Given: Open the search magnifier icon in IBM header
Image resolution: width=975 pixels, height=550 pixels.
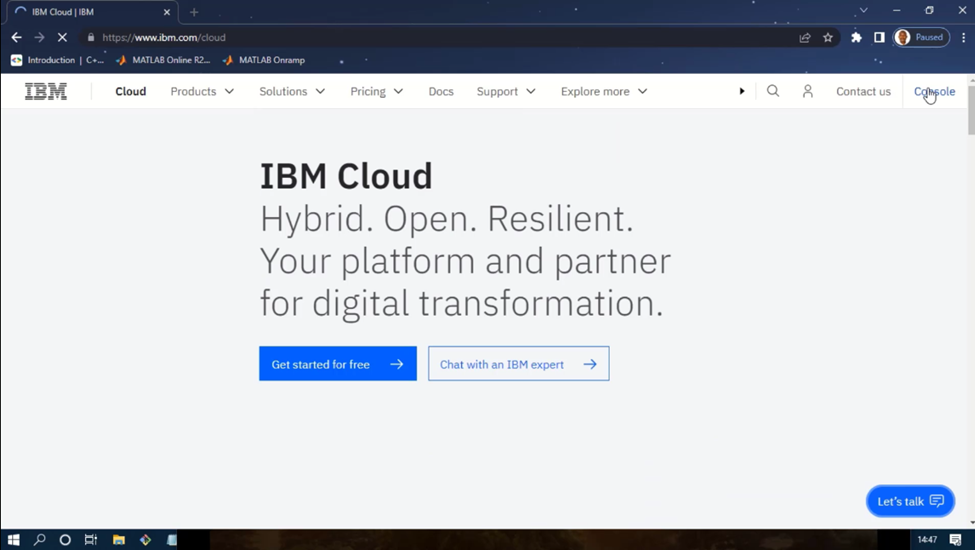Looking at the screenshot, I should click(773, 91).
